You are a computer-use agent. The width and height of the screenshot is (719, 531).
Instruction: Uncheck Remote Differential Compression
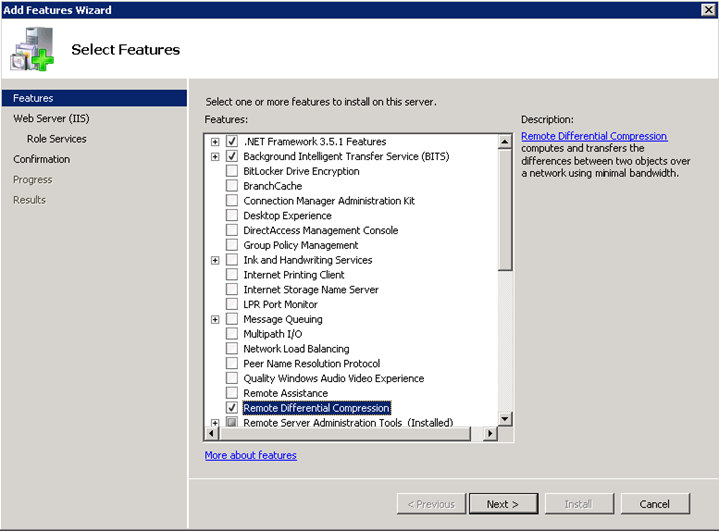(x=232, y=408)
